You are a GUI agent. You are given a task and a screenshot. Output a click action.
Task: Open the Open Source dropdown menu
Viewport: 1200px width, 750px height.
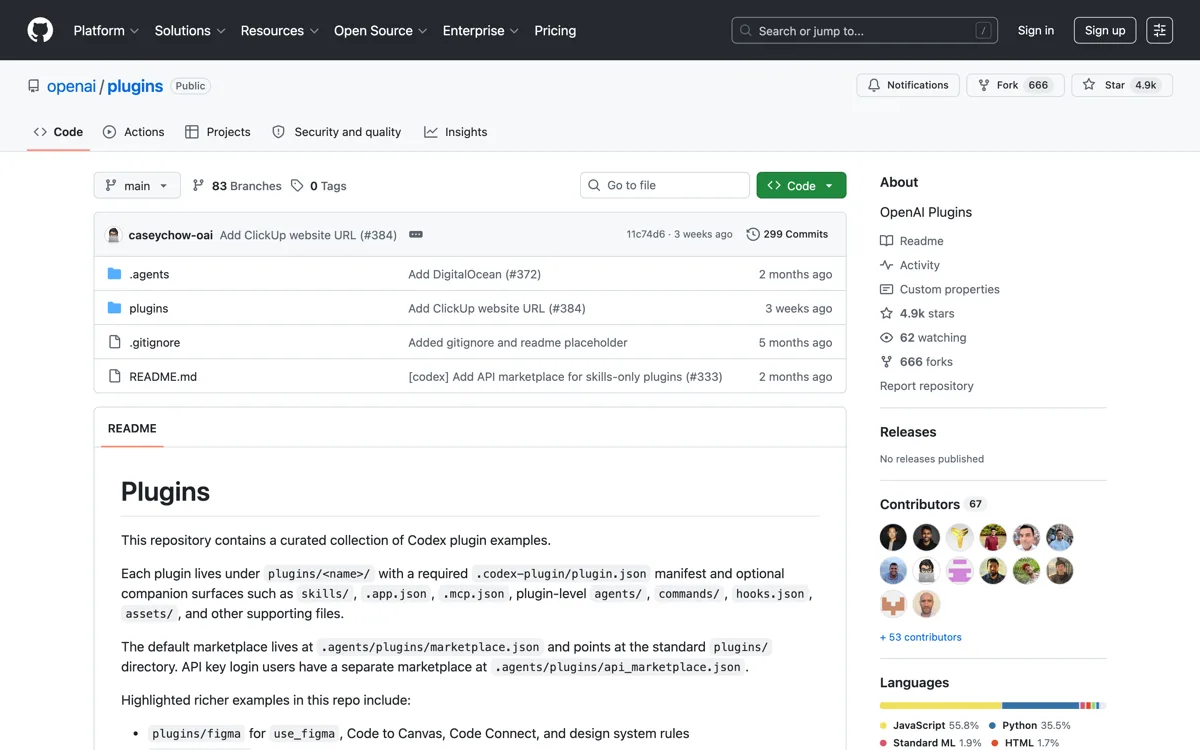[x=380, y=31]
